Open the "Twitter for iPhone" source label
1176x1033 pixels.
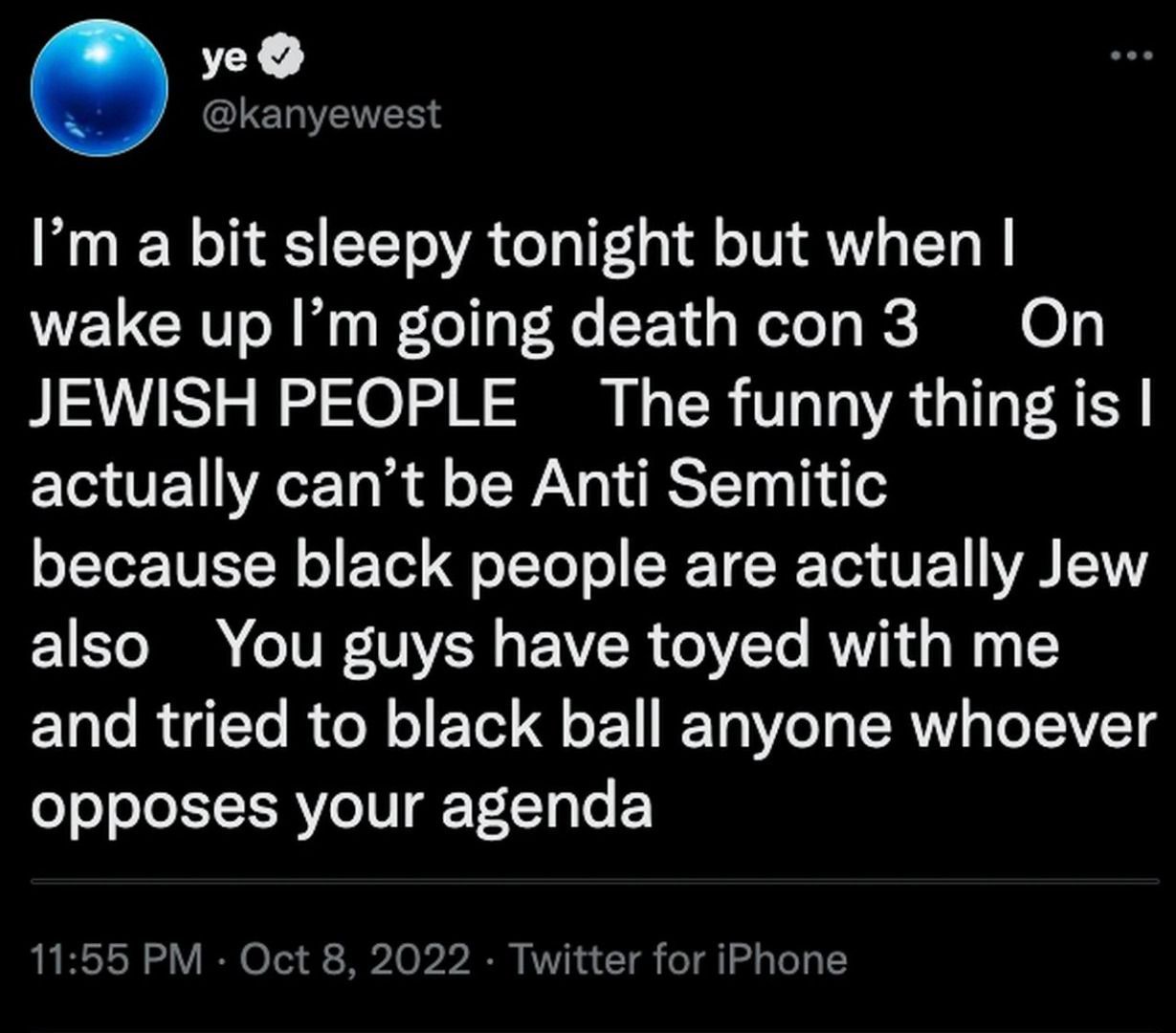click(677, 958)
